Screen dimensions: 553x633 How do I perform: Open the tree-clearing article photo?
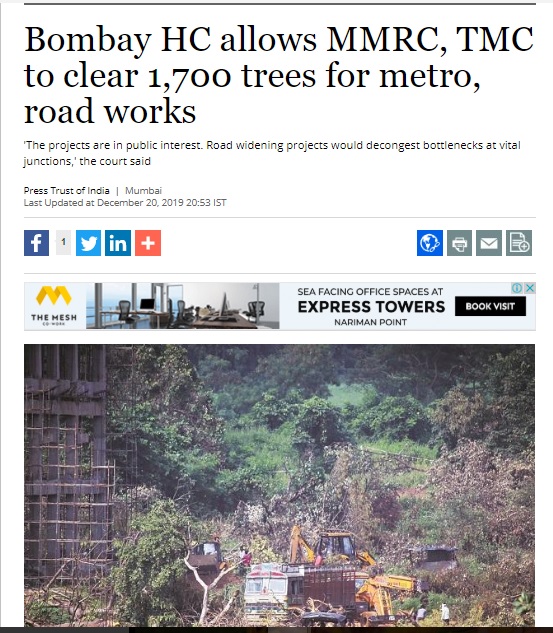coord(279,485)
